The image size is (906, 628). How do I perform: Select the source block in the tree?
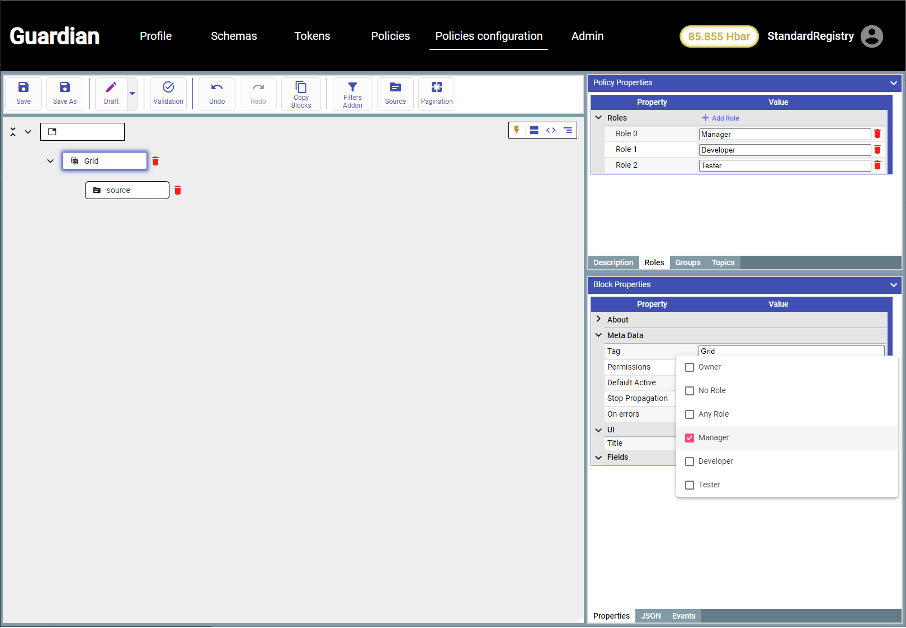(x=127, y=190)
